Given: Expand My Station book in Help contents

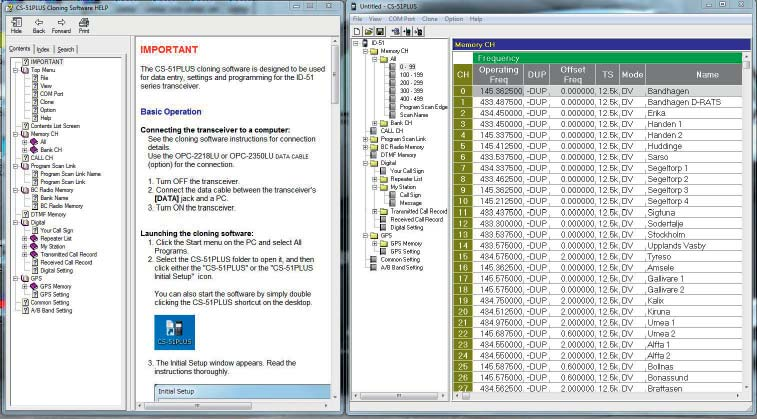Looking at the screenshot, I should (x=25, y=247).
